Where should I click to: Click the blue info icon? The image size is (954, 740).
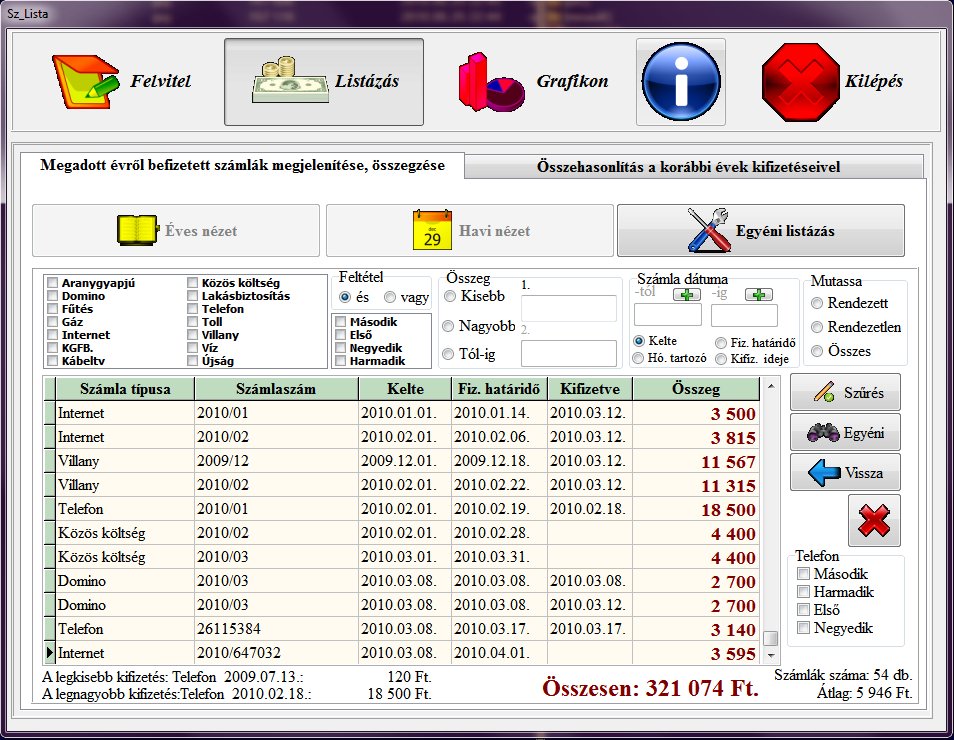[x=680, y=82]
